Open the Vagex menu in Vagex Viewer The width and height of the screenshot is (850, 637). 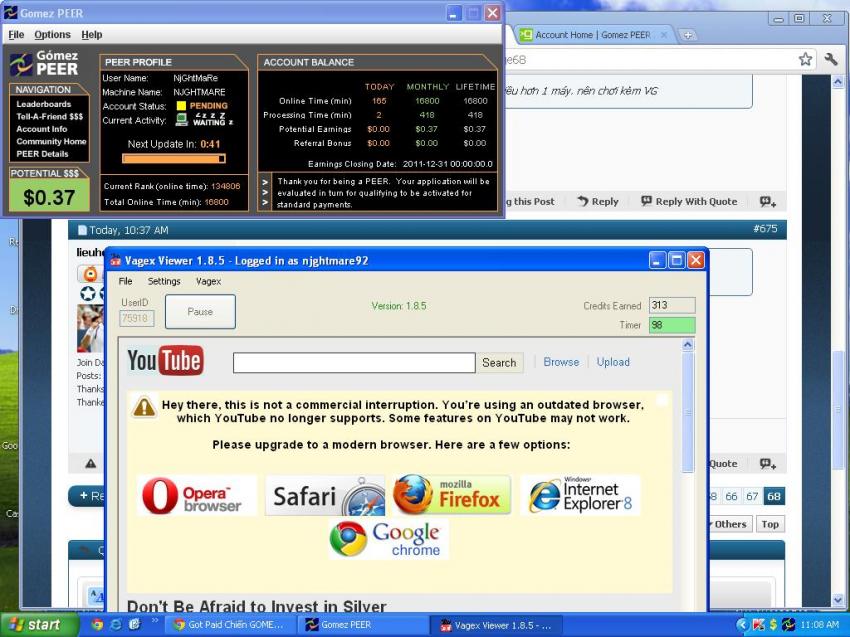(x=208, y=281)
